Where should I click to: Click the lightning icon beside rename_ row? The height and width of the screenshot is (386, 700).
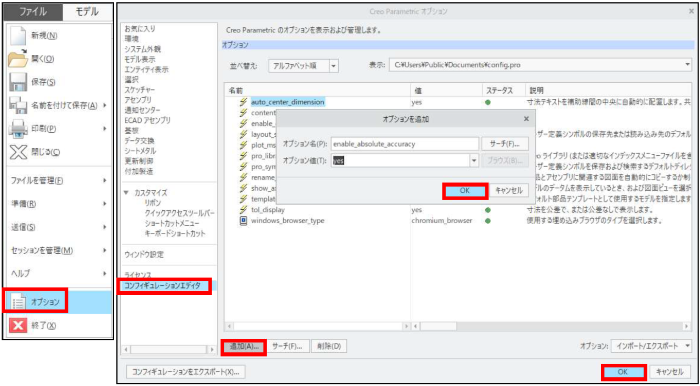click(243, 177)
